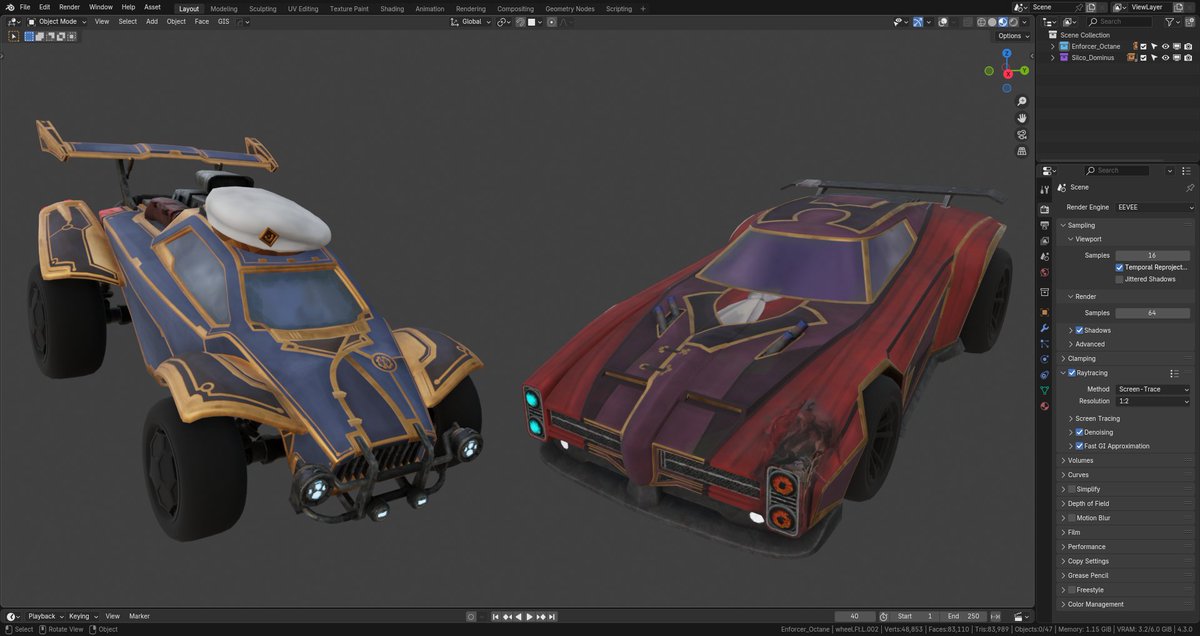This screenshot has height=636, width=1200.
Task: Open the Render properties tab
Action: pos(1045,210)
